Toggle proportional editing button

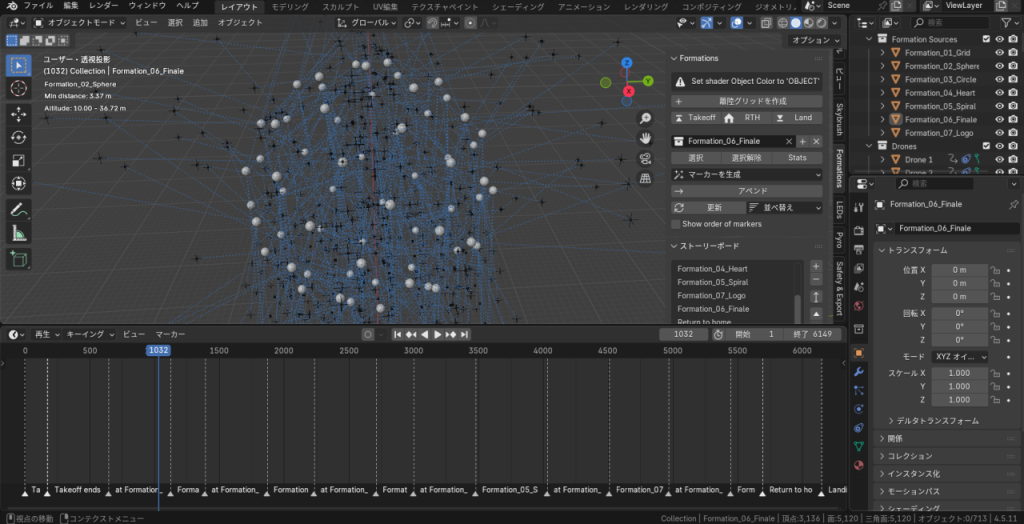click(x=470, y=22)
